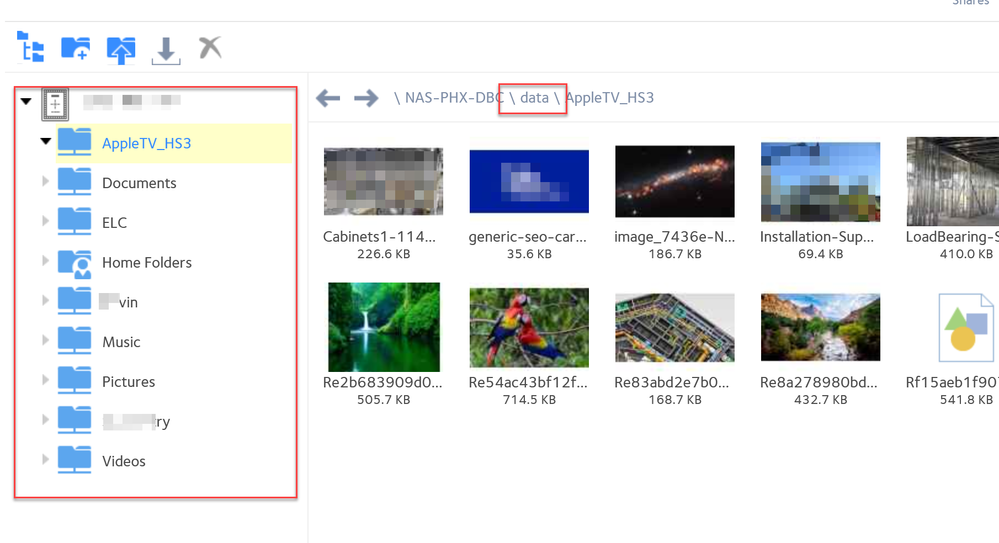Click the Music folder icon
The width and height of the screenshot is (999, 543).
pyautogui.click(x=75, y=340)
